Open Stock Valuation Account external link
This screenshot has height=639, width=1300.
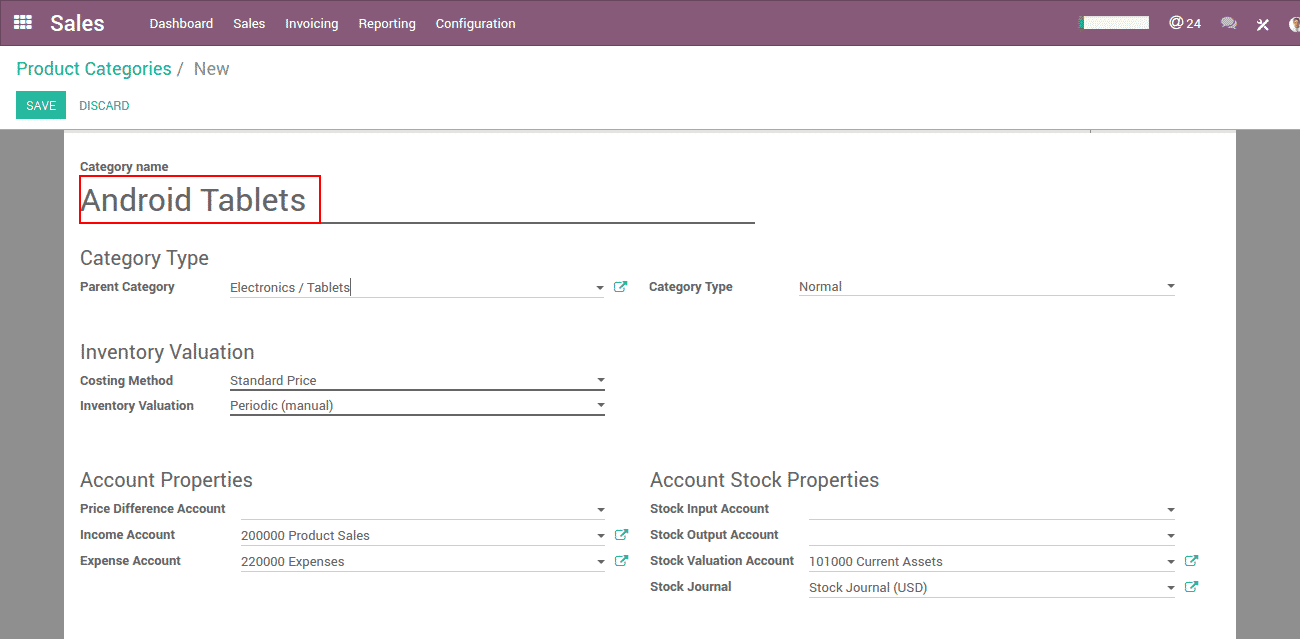[x=1191, y=561]
